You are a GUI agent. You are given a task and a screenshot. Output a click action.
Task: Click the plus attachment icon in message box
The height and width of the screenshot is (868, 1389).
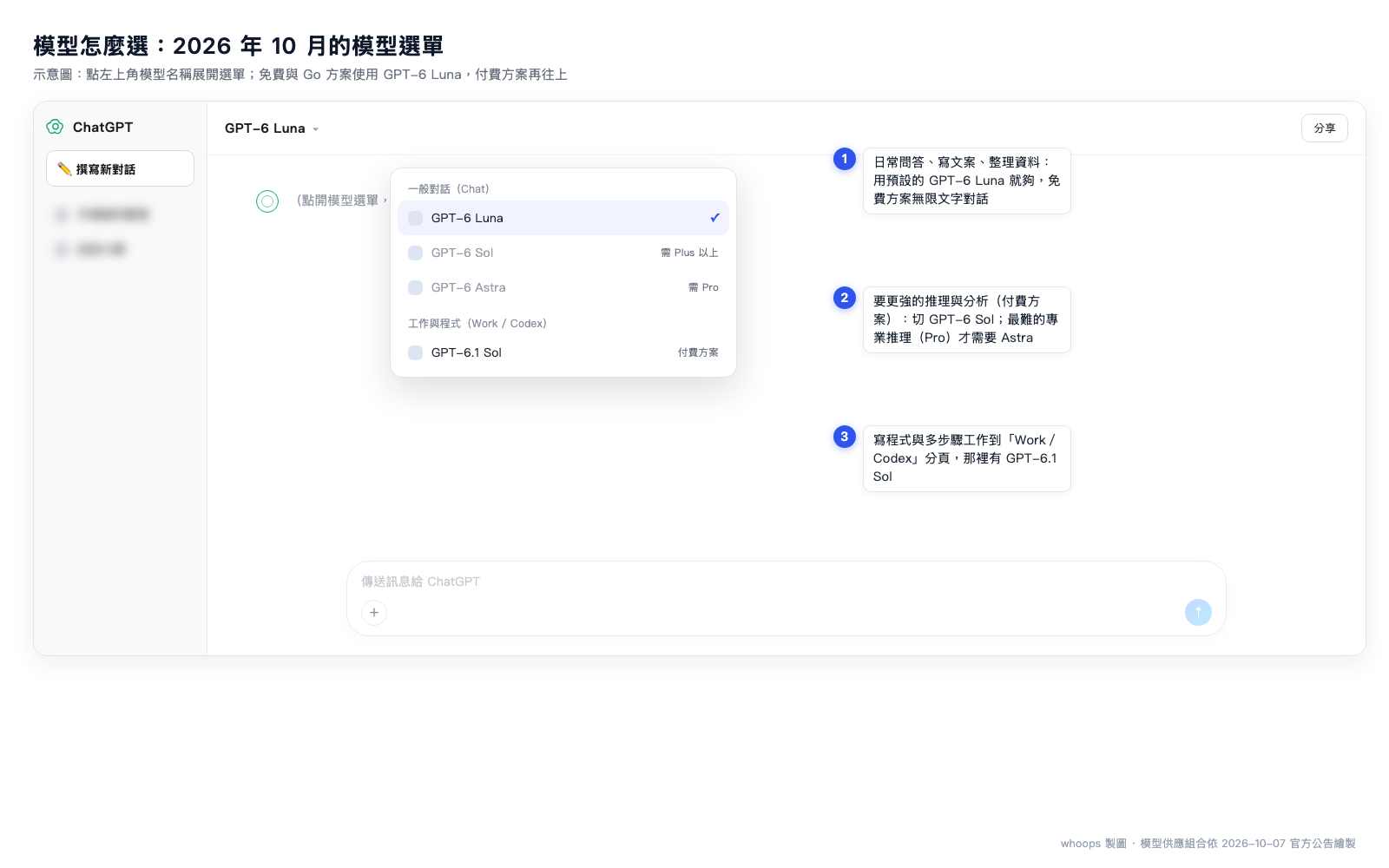374,613
